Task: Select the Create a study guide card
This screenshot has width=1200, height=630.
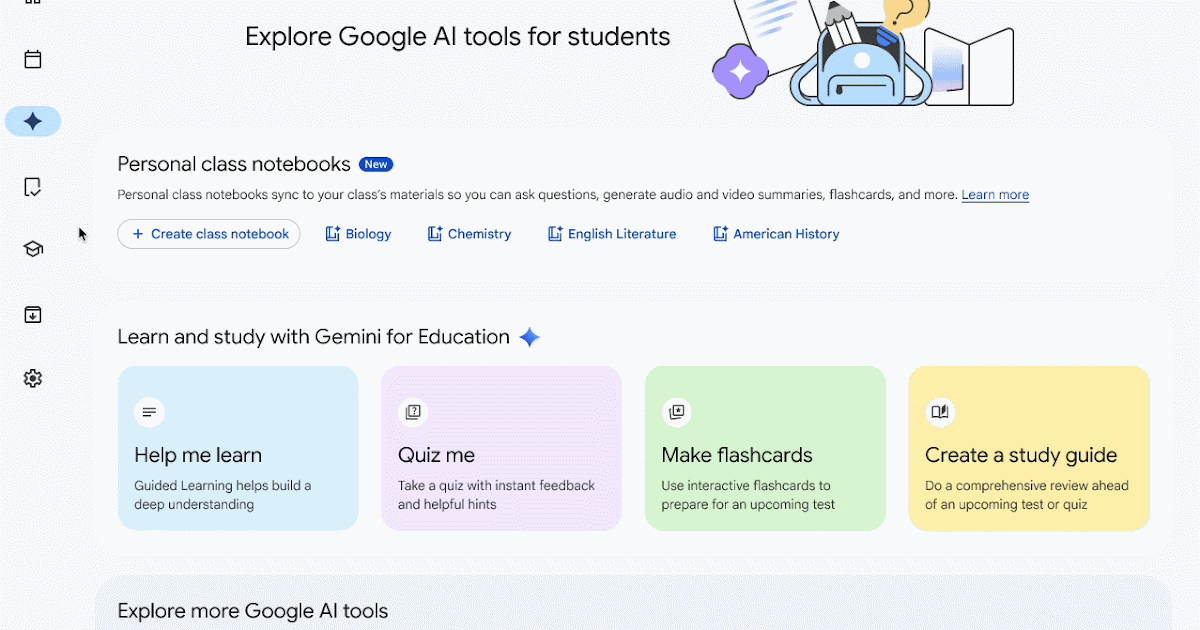Action: 1029,448
